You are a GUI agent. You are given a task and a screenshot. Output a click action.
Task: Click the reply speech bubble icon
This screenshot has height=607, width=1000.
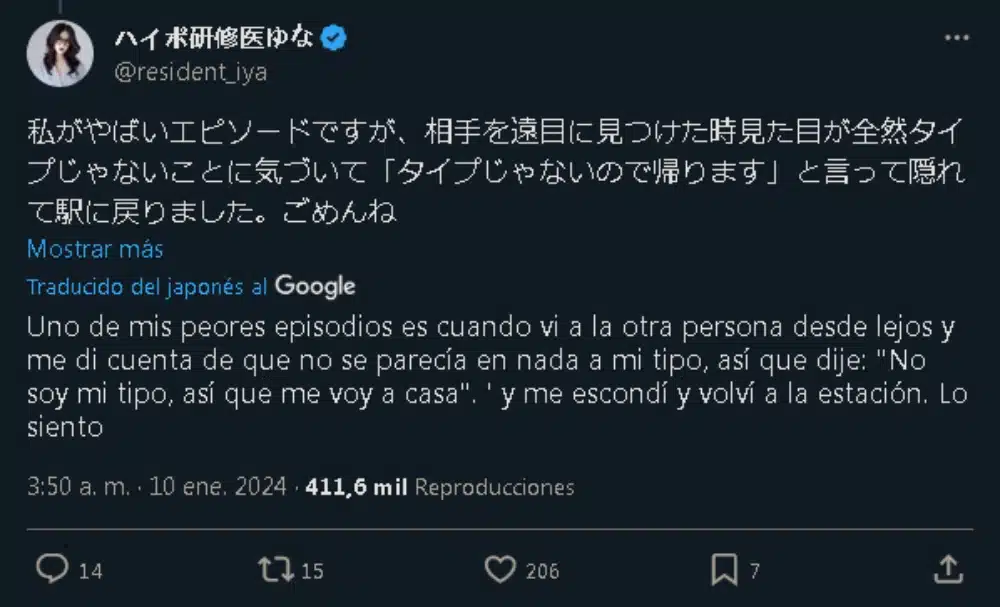click(x=51, y=570)
